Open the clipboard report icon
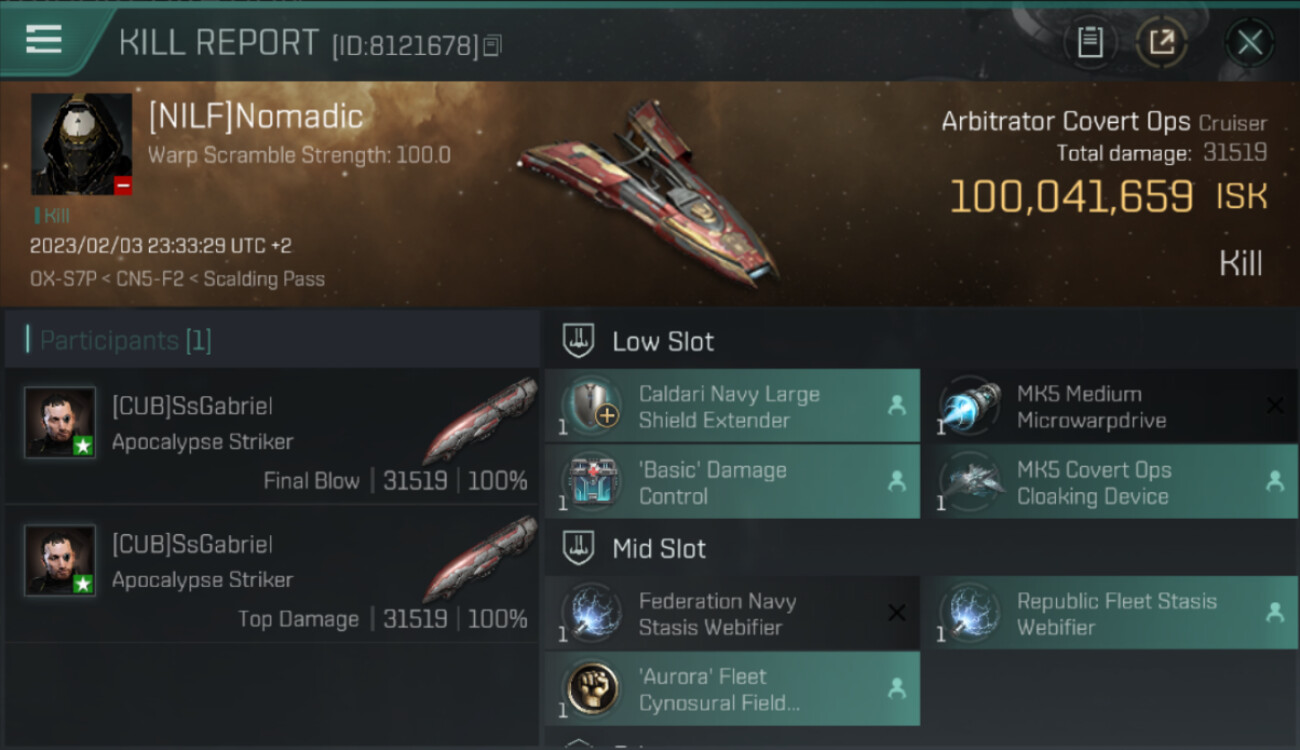 pyautogui.click(x=1090, y=43)
